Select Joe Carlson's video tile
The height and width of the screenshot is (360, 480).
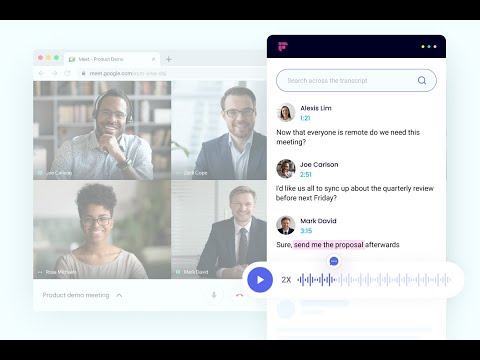102,130
